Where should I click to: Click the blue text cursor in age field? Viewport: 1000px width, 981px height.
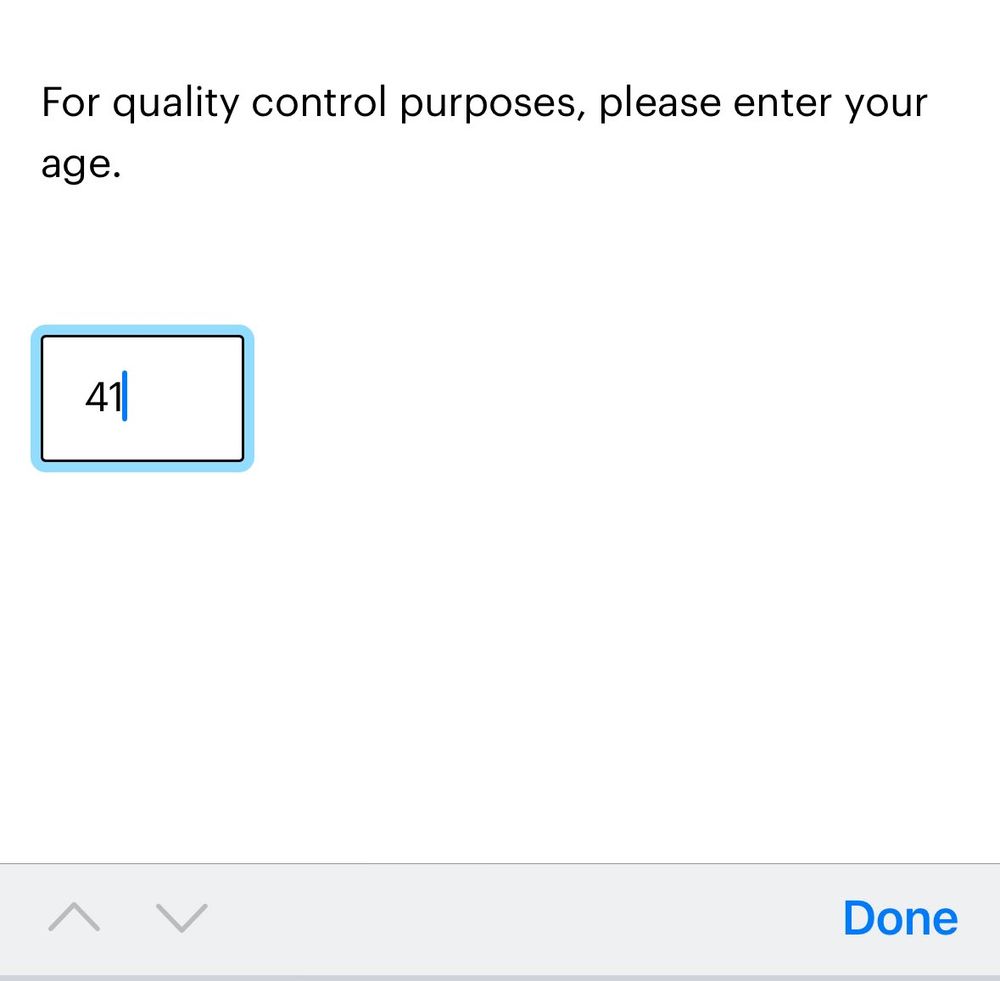[x=124, y=396]
